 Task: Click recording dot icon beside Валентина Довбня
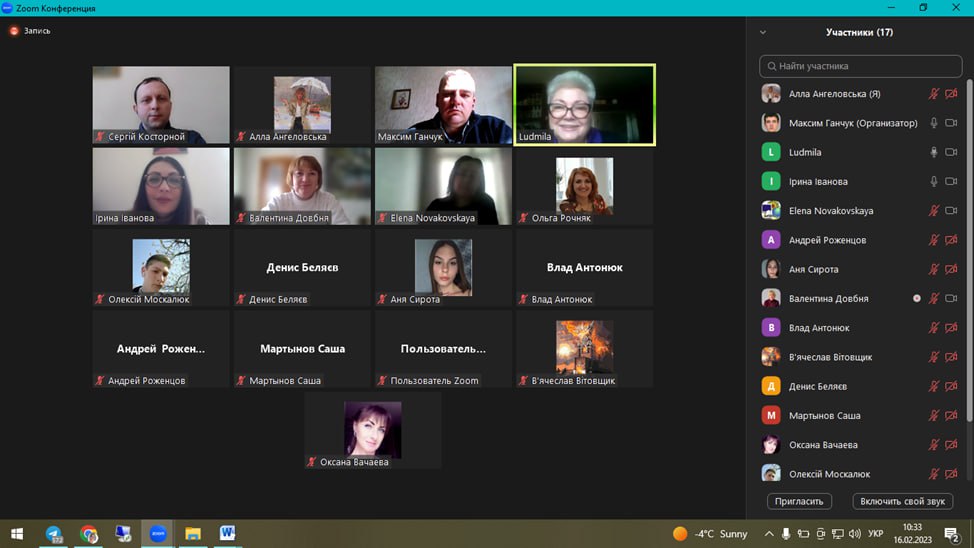[x=917, y=298]
